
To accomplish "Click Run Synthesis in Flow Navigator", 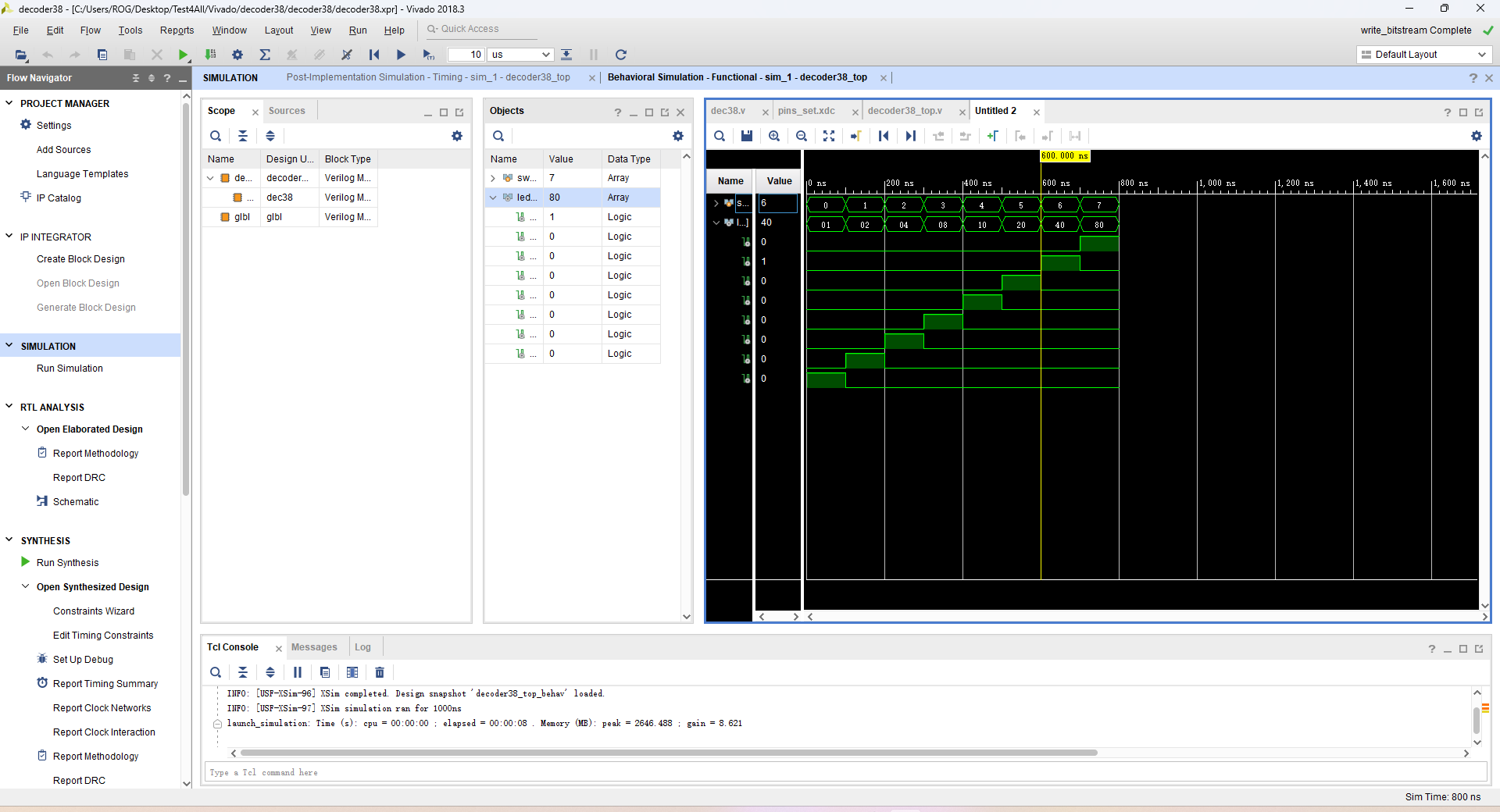I will coord(67,563).
